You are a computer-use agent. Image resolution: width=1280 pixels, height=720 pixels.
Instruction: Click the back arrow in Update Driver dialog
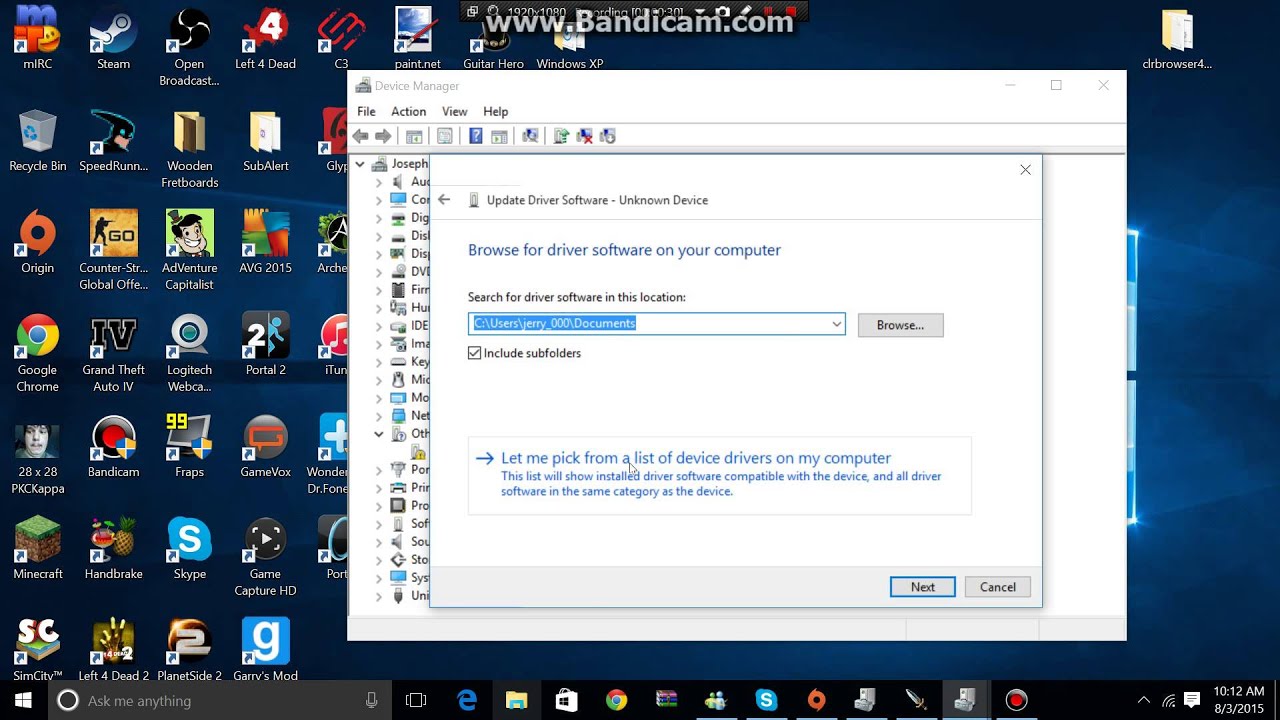[444, 200]
